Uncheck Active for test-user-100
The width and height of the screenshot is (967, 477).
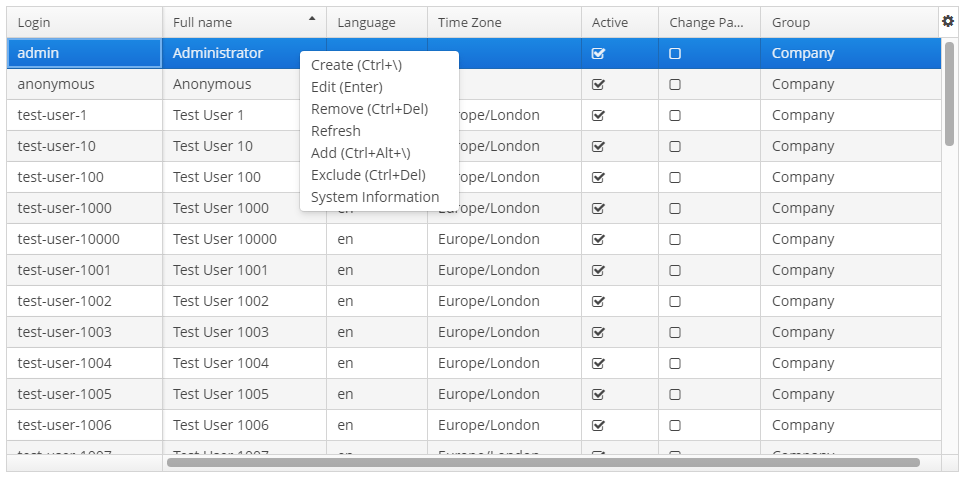point(599,178)
